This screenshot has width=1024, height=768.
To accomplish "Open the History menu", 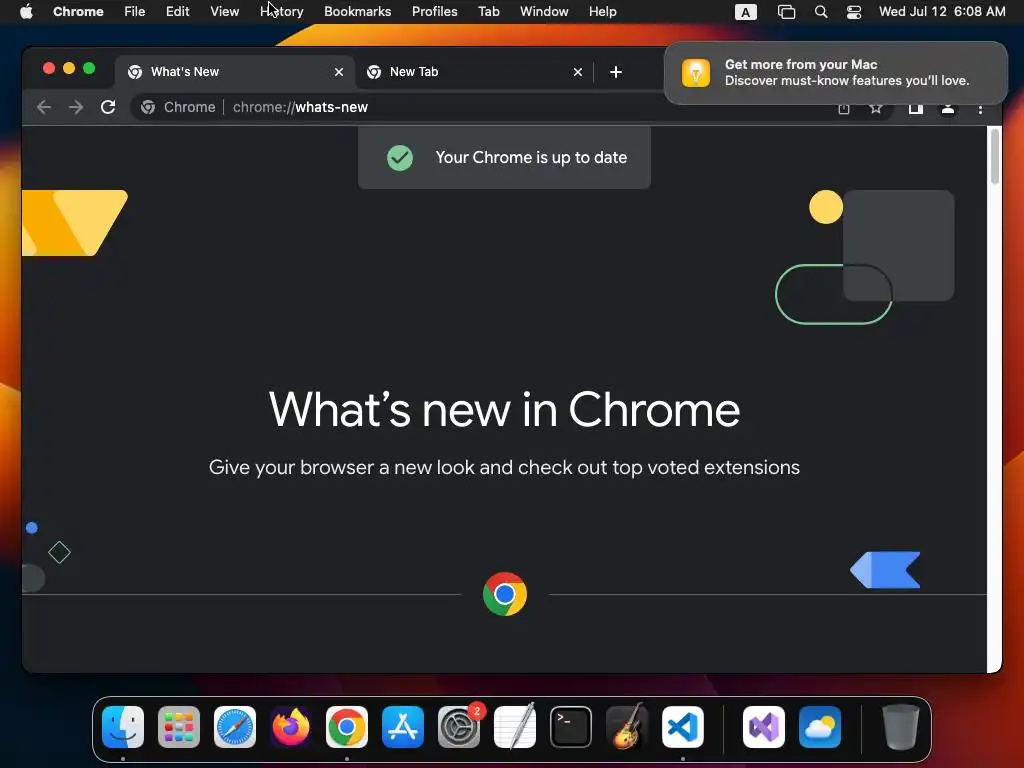I will [x=281, y=11].
